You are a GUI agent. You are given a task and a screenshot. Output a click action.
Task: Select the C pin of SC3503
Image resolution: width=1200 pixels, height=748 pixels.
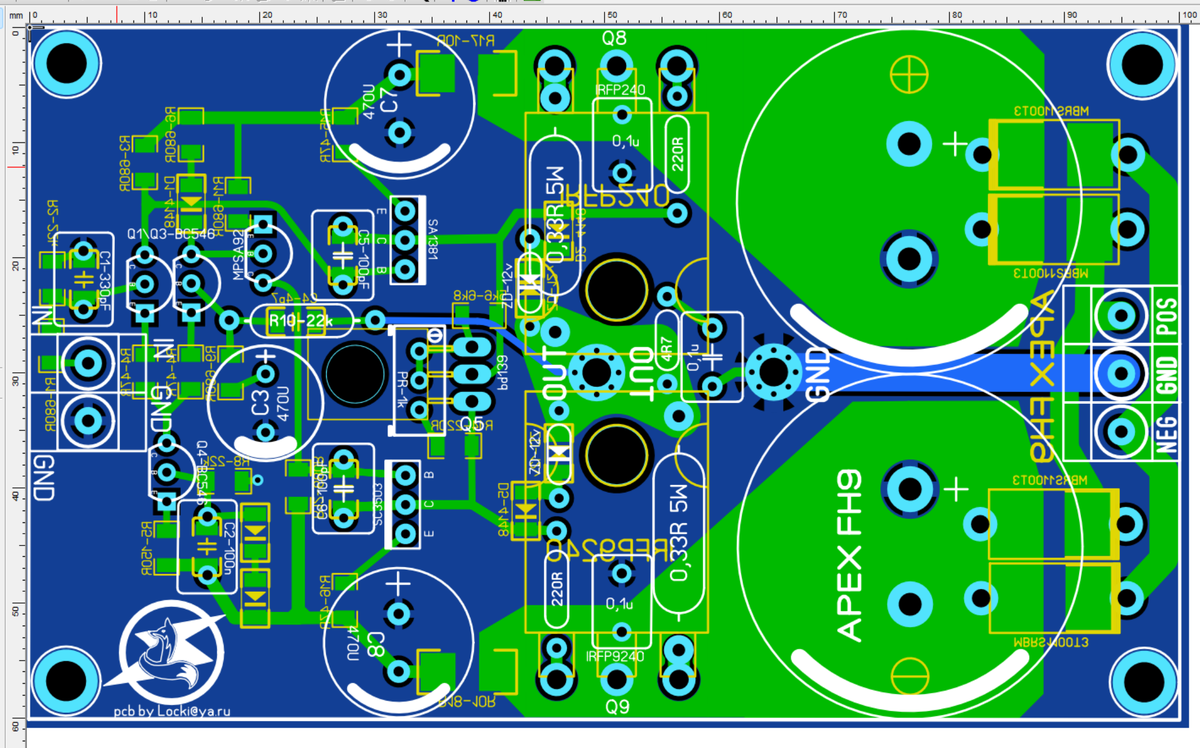[x=405, y=503]
